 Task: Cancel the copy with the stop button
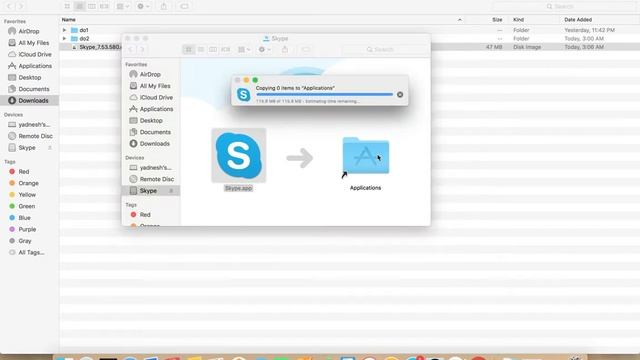click(x=400, y=94)
